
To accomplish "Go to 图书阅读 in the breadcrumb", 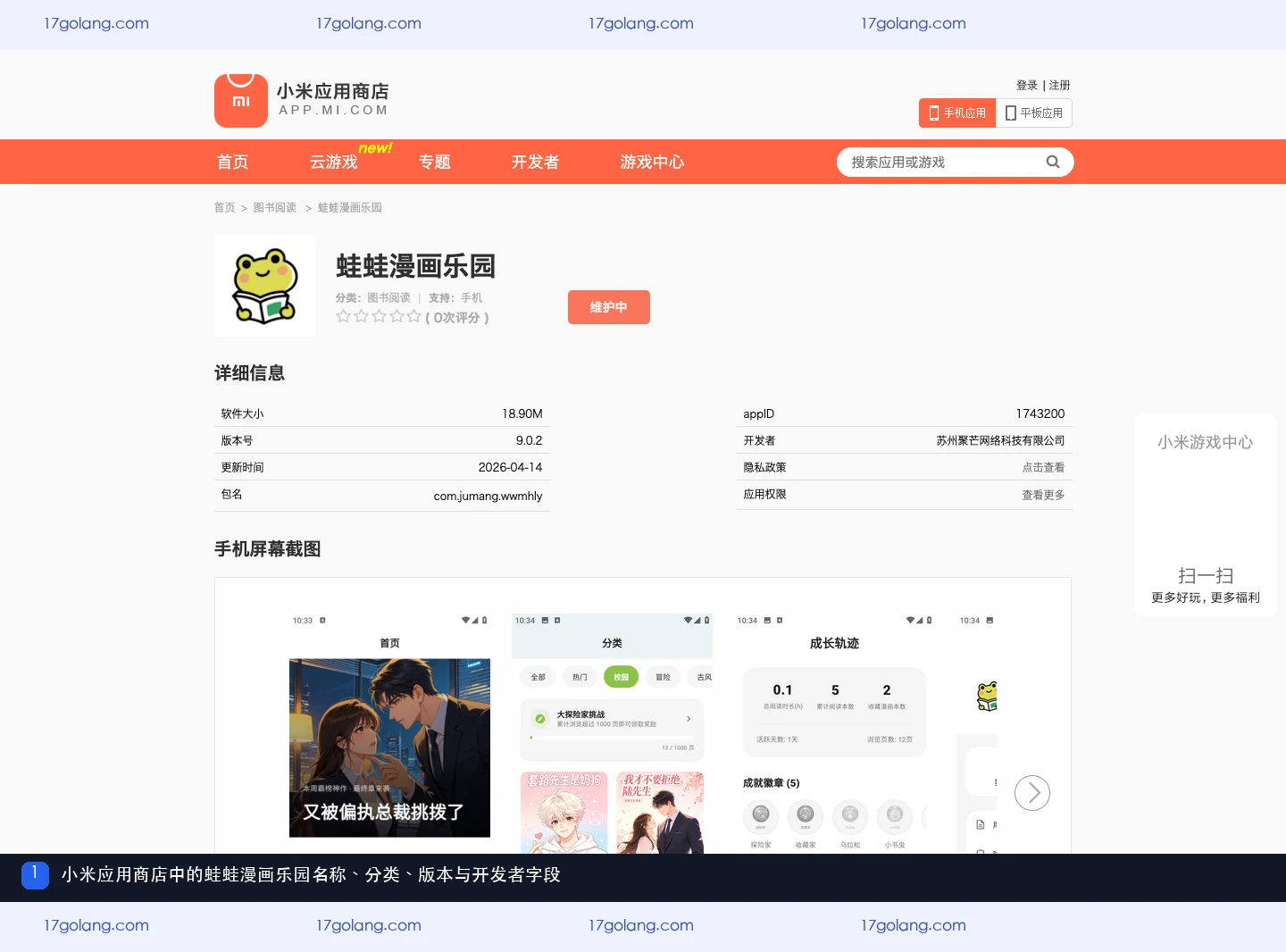I will tap(275, 207).
